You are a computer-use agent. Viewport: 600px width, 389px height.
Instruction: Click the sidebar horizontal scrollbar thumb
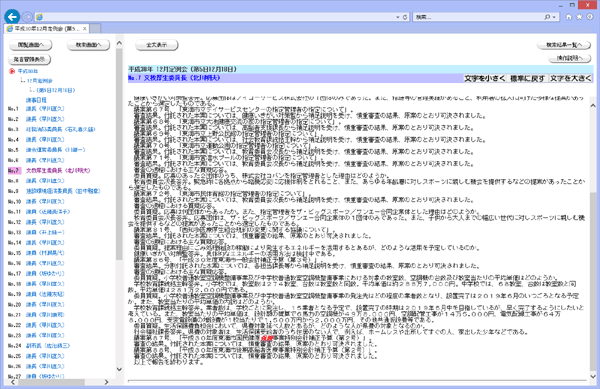click(x=50, y=382)
